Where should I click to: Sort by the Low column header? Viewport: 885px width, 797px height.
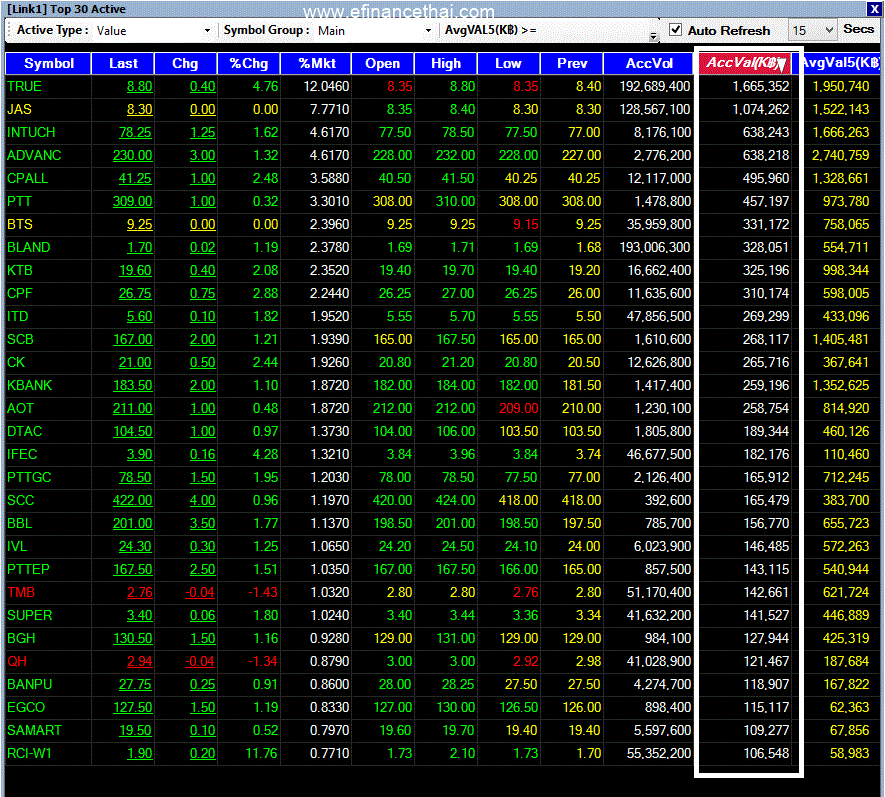(508, 63)
